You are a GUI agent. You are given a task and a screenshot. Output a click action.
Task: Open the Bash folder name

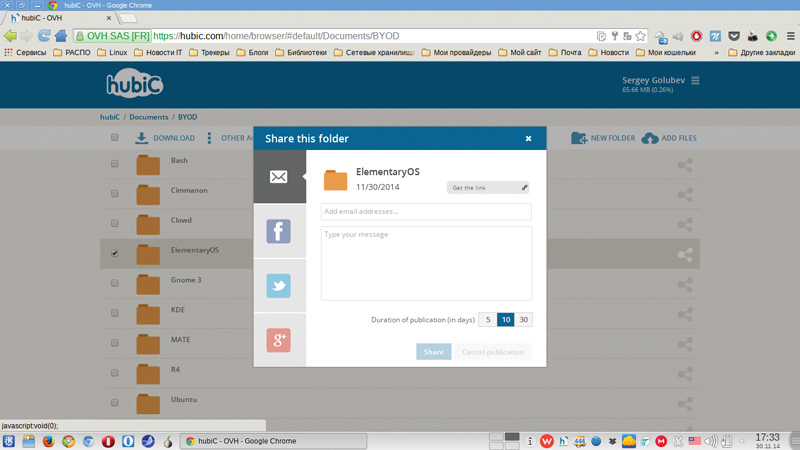point(179,160)
